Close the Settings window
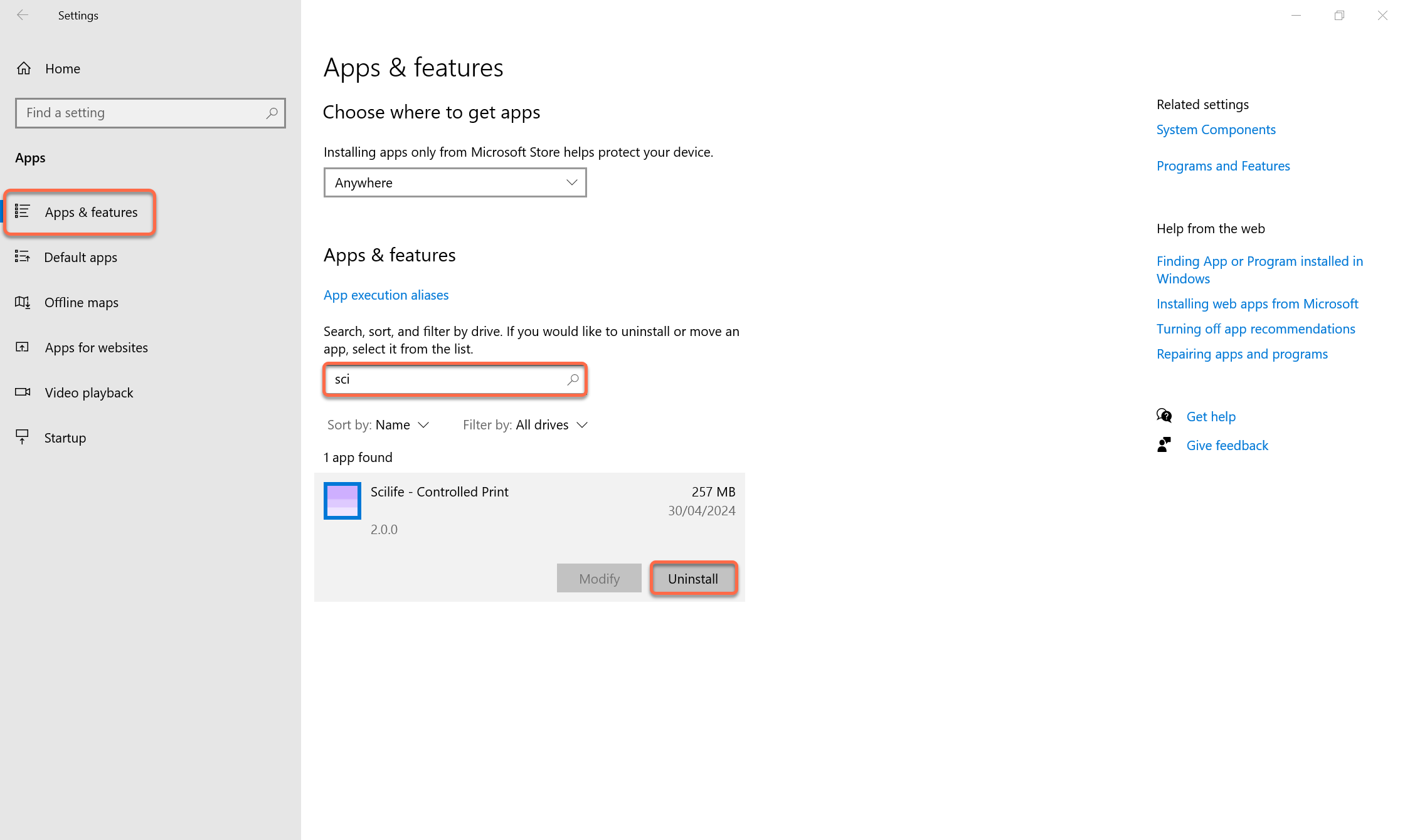The image size is (1405, 840). coord(1382,15)
